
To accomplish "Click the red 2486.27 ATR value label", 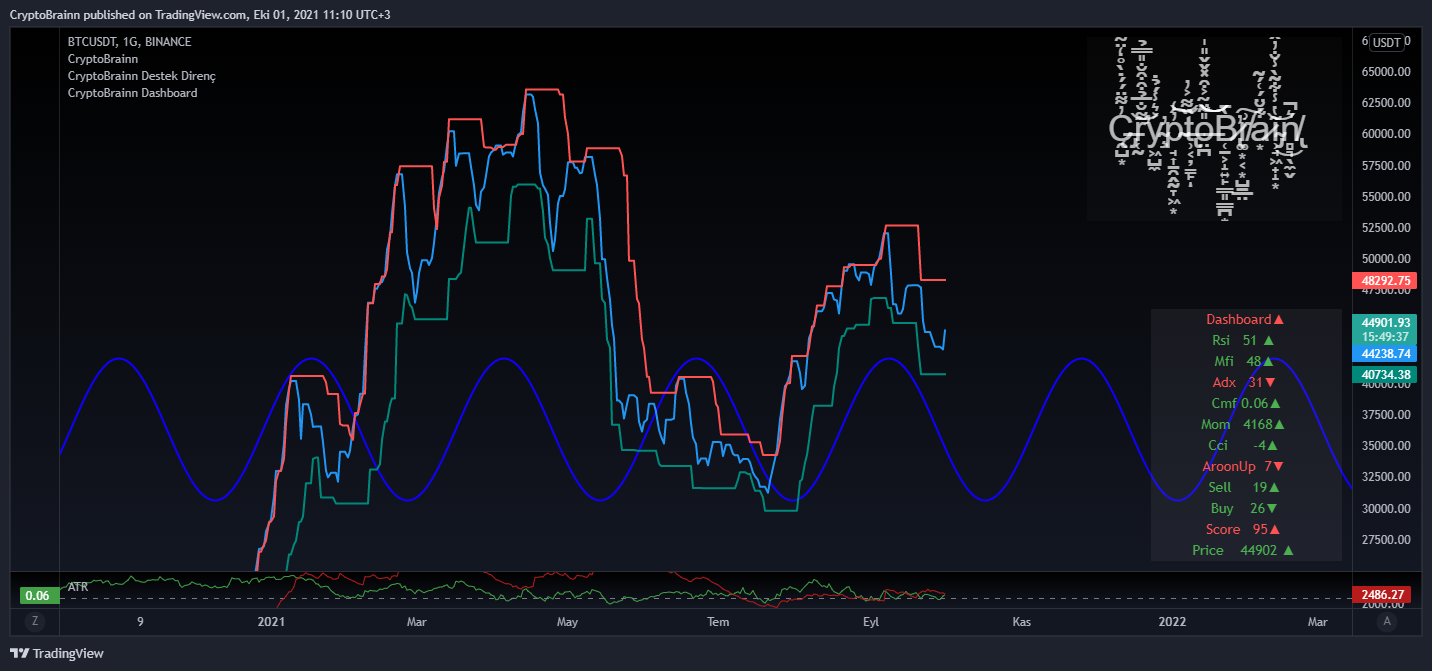I will pos(1381,595).
